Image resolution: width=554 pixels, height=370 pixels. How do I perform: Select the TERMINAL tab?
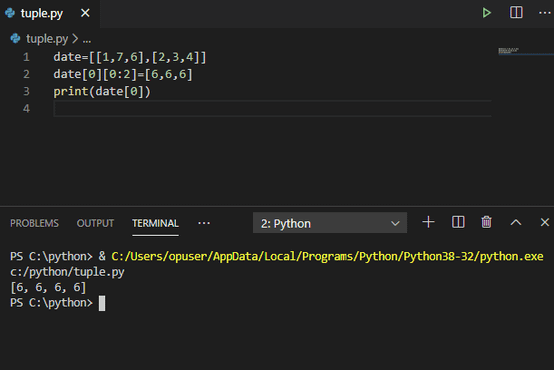tap(155, 223)
